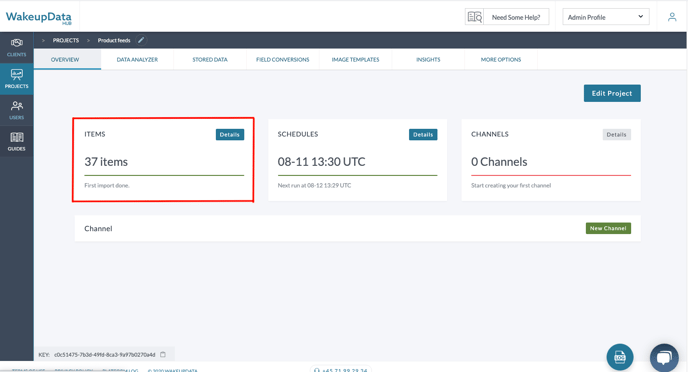This screenshot has width=688, height=372.
Task: Click the Channel section heading
Action: coord(98,229)
